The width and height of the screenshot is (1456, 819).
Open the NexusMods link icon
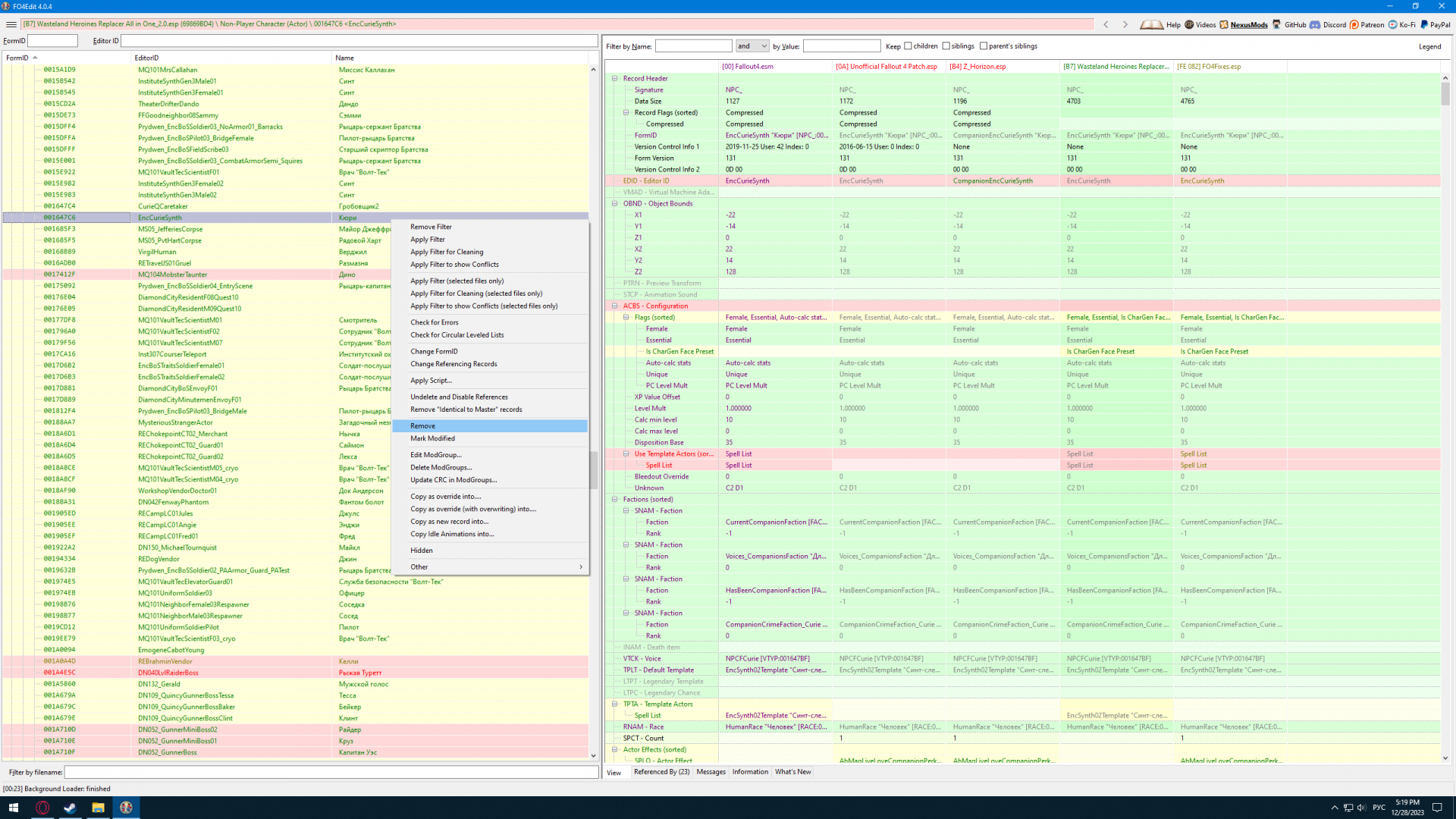(x=1223, y=24)
